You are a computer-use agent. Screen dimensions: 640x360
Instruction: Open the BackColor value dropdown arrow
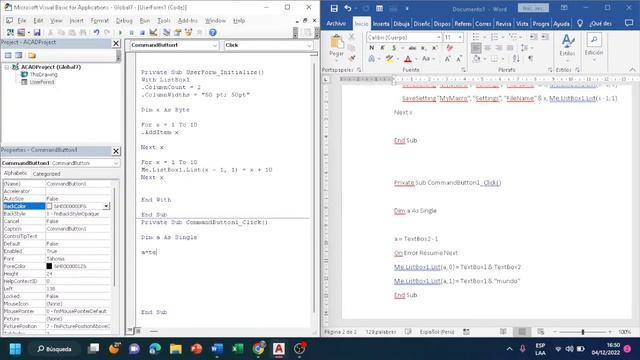click(106, 206)
